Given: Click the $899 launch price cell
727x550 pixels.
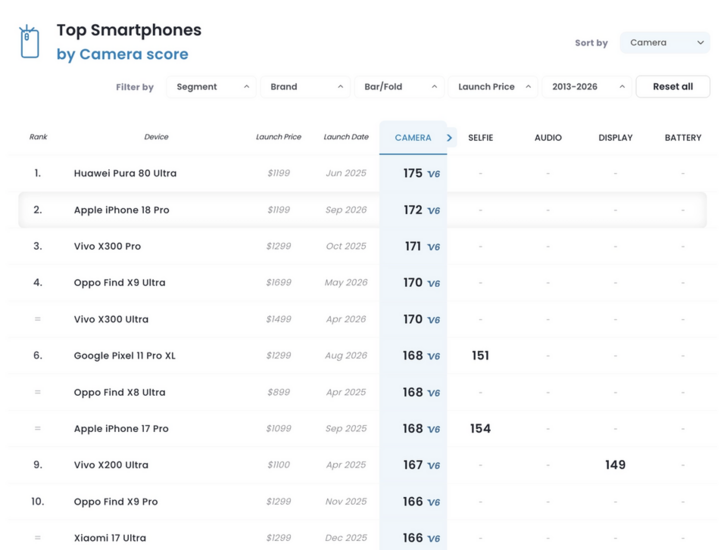Looking at the screenshot, I should click(279, 392).
